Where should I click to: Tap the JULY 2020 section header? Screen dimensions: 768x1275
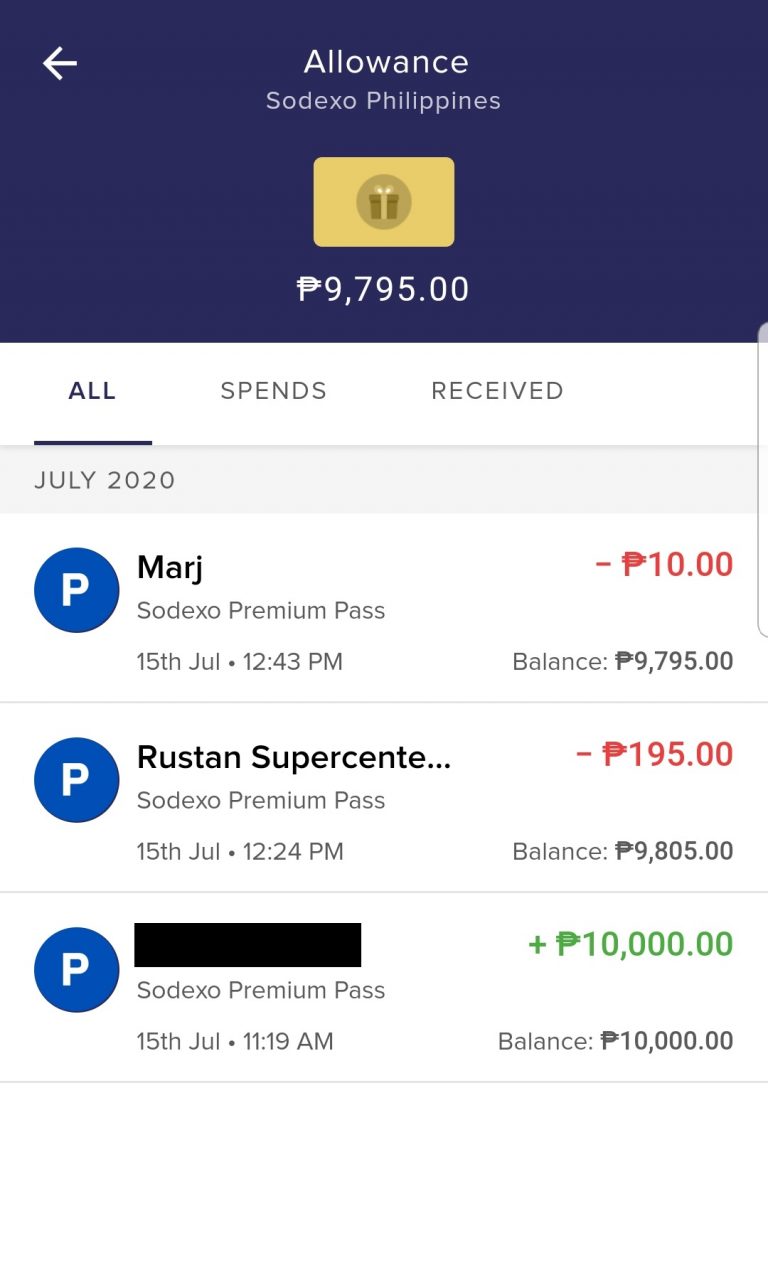[x=105, y=480]
